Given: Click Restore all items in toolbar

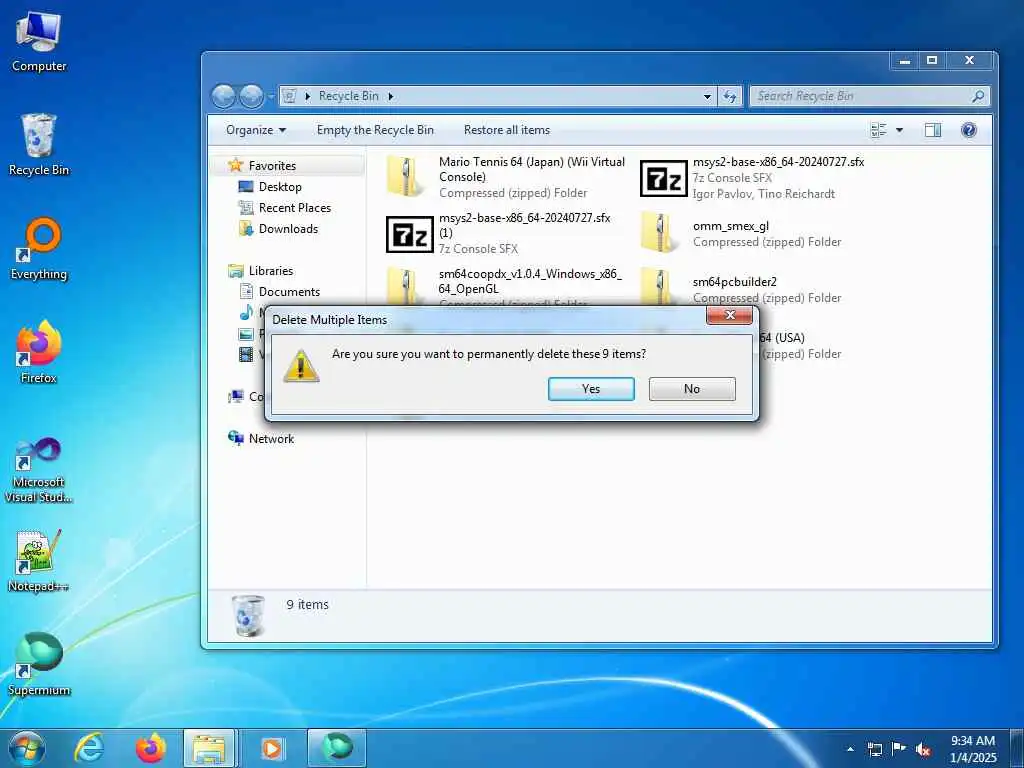Looking at the screenshot, I should 507,130.
